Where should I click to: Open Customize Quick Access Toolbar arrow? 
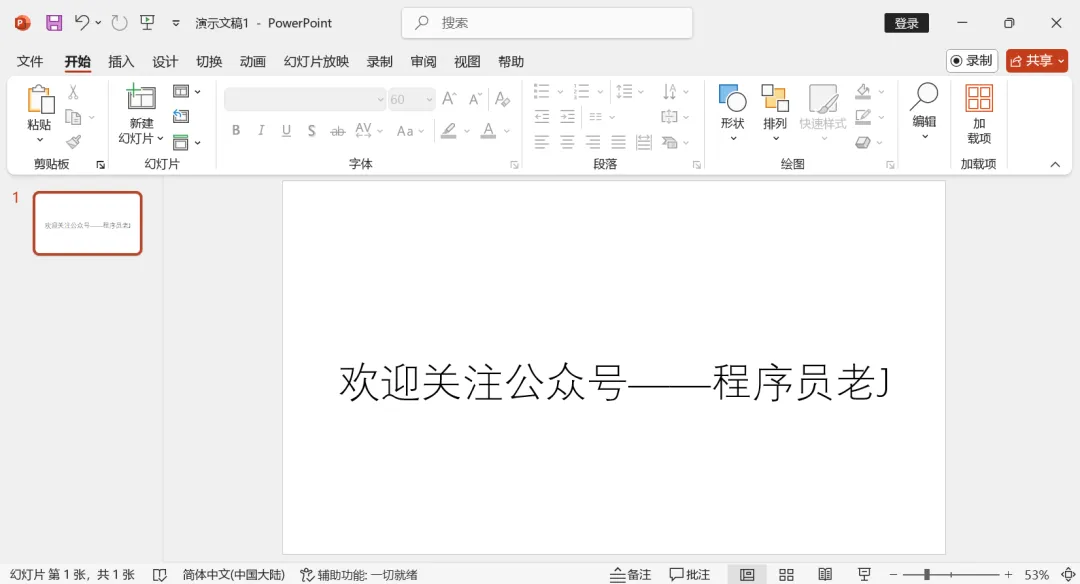(x=176, y=23)
